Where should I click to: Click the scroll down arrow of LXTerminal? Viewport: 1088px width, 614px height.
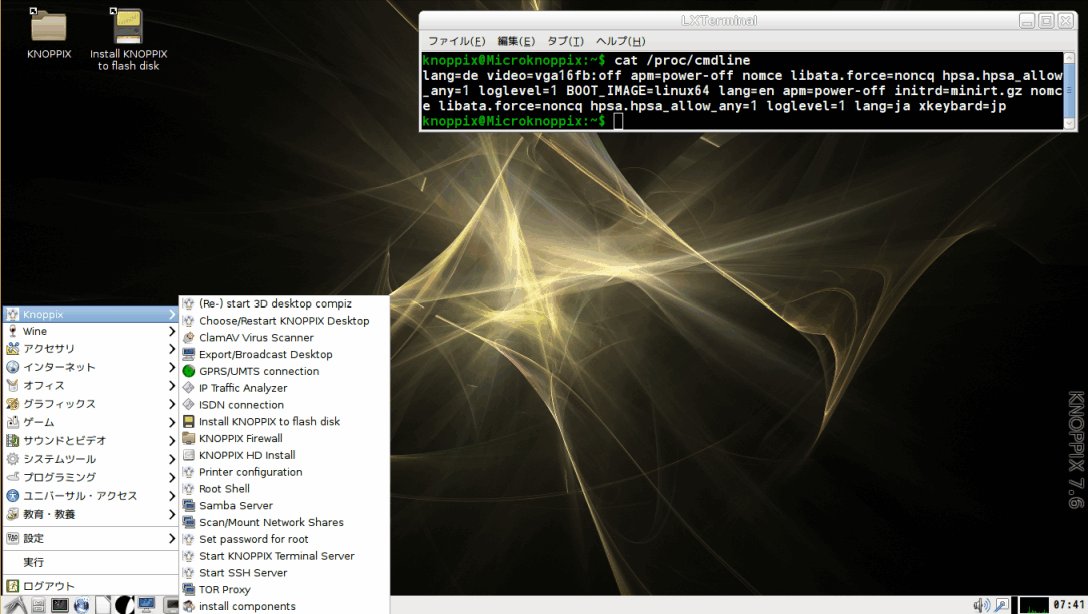click(1069, 123)
